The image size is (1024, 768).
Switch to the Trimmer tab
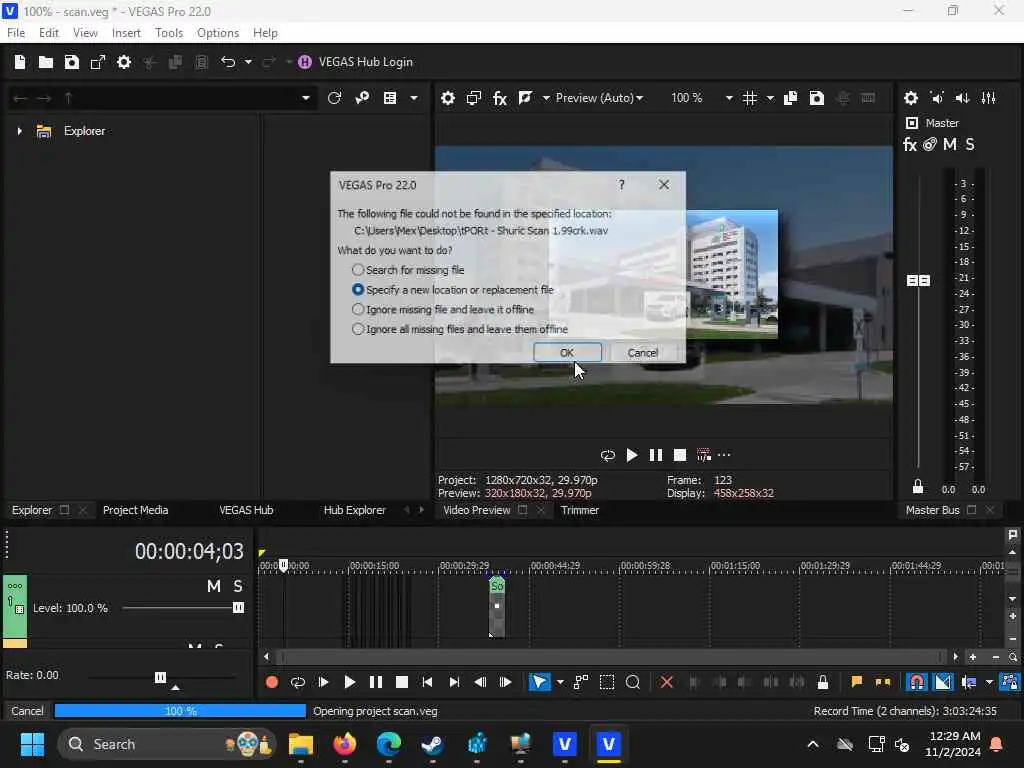pos(579,510)
